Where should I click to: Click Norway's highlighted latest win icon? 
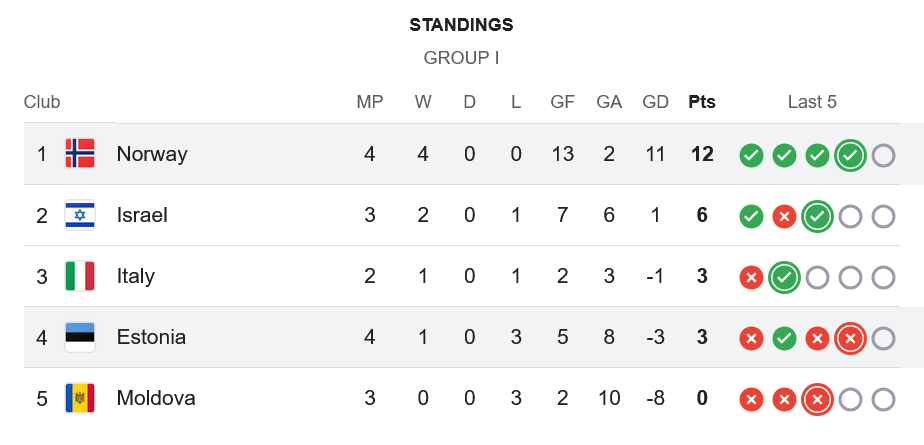pyautogui.click(x=850, y=155)
